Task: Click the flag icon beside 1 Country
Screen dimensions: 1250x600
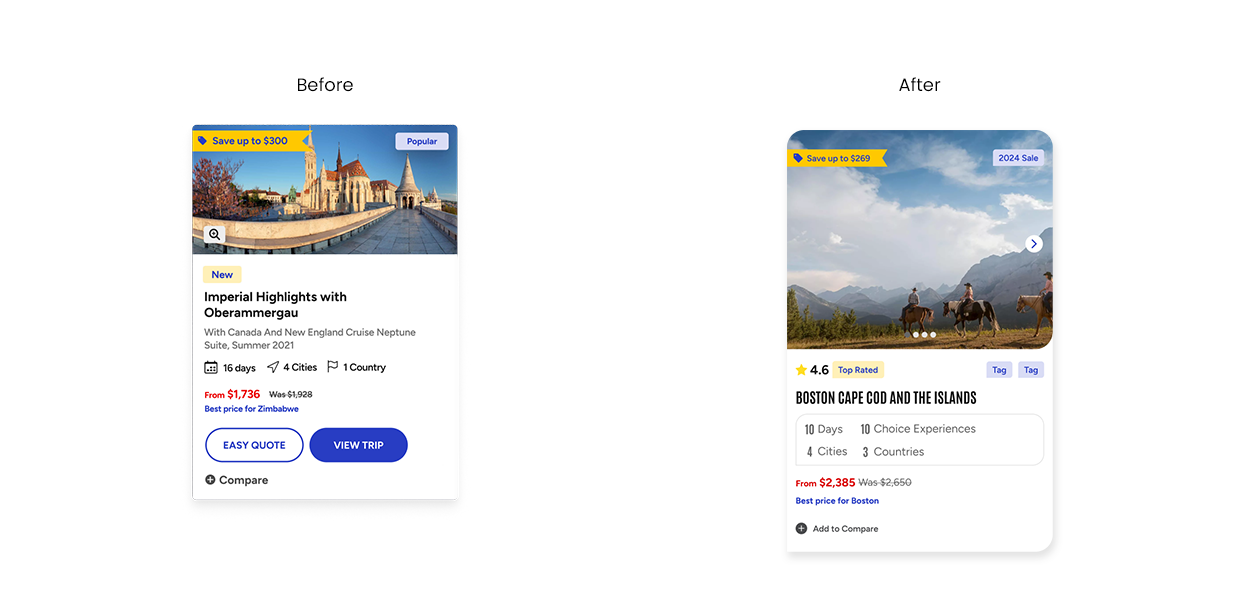Action: coord(333,367)
